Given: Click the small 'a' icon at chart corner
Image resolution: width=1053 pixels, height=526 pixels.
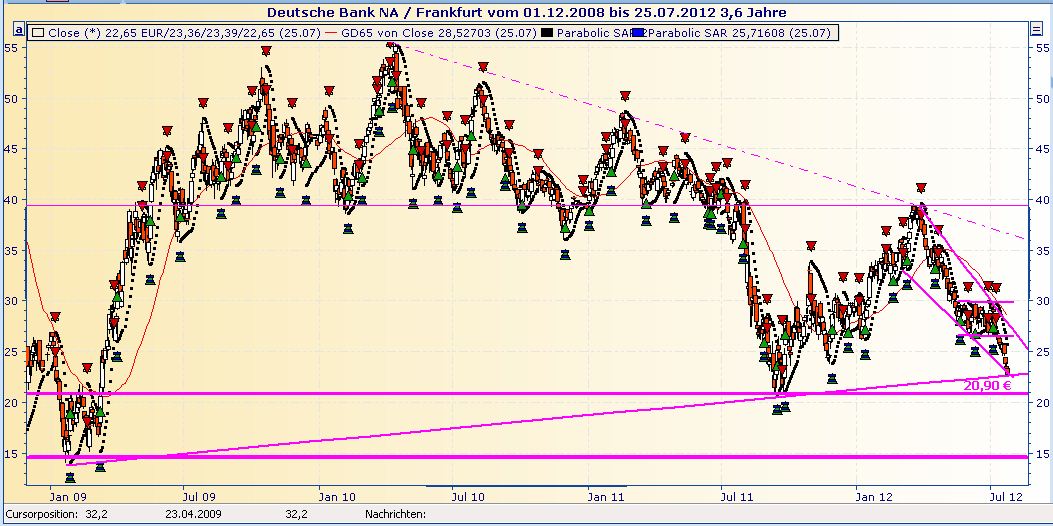Looking at the screenshot, I should (20, 30).
